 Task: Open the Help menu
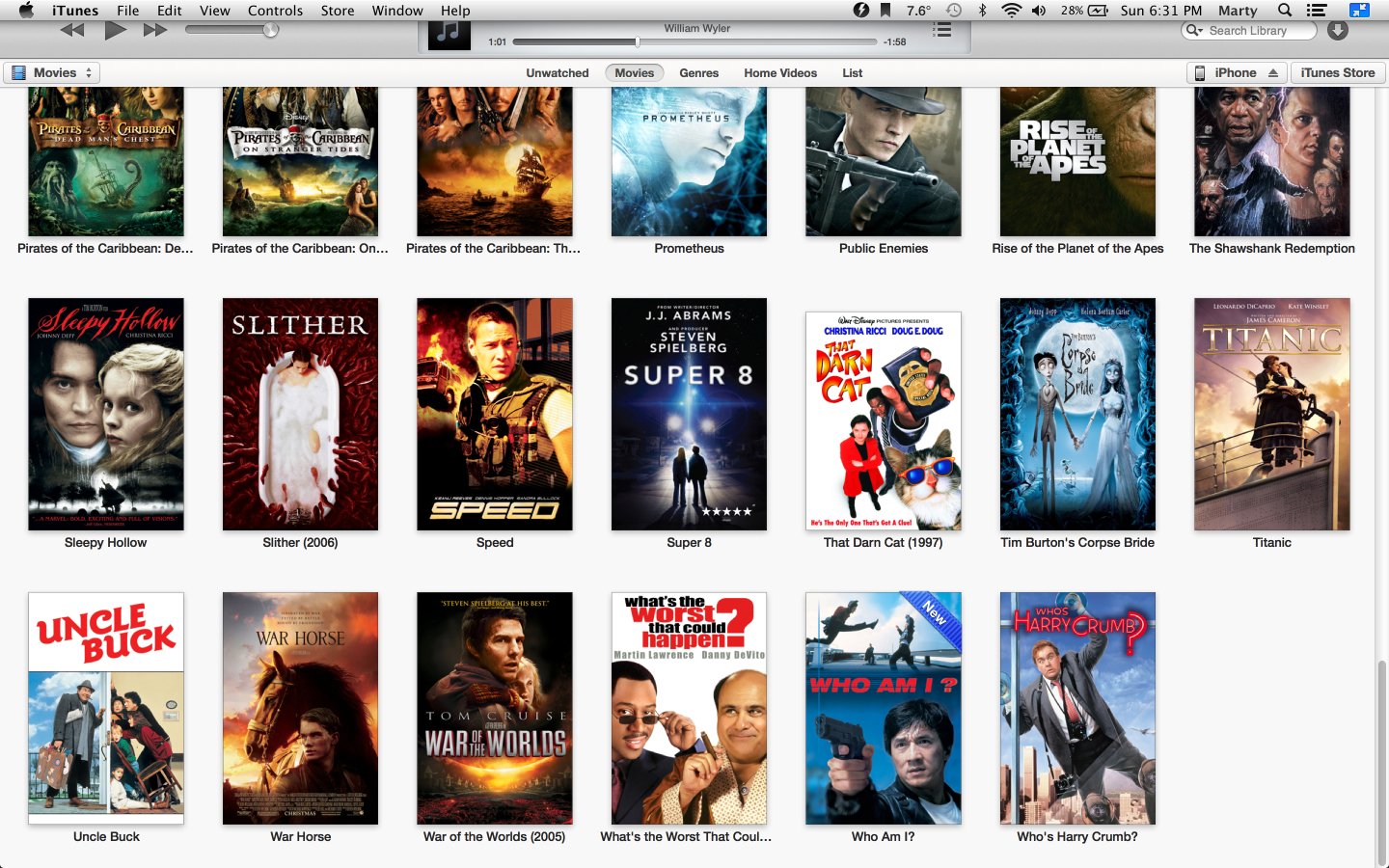coord(455,11)
